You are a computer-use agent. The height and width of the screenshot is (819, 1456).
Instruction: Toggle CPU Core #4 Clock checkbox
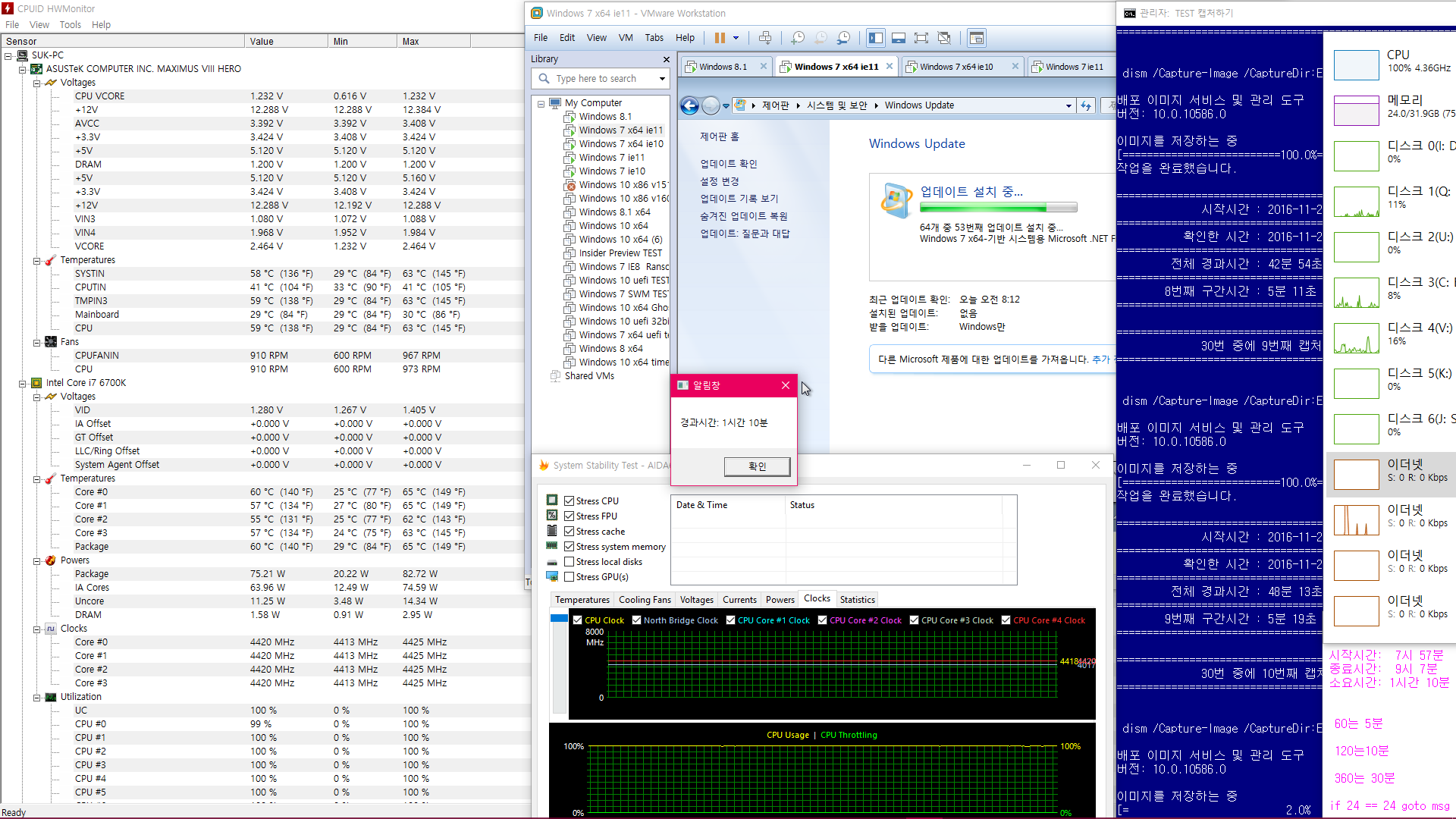click(x=1006, y=620)
